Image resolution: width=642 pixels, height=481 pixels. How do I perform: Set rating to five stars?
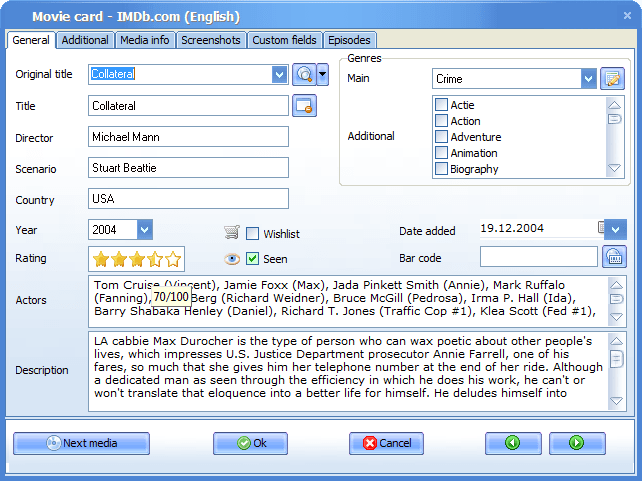tap(174, 260)
